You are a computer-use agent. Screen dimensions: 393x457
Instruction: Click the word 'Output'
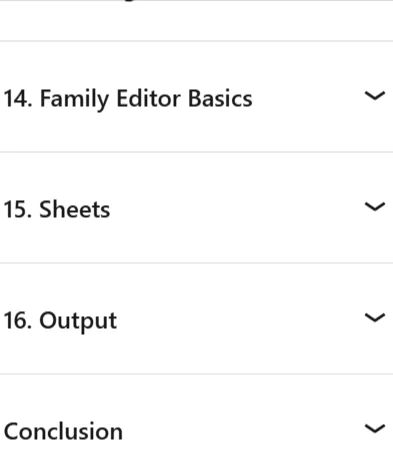[x=78, y=322]
